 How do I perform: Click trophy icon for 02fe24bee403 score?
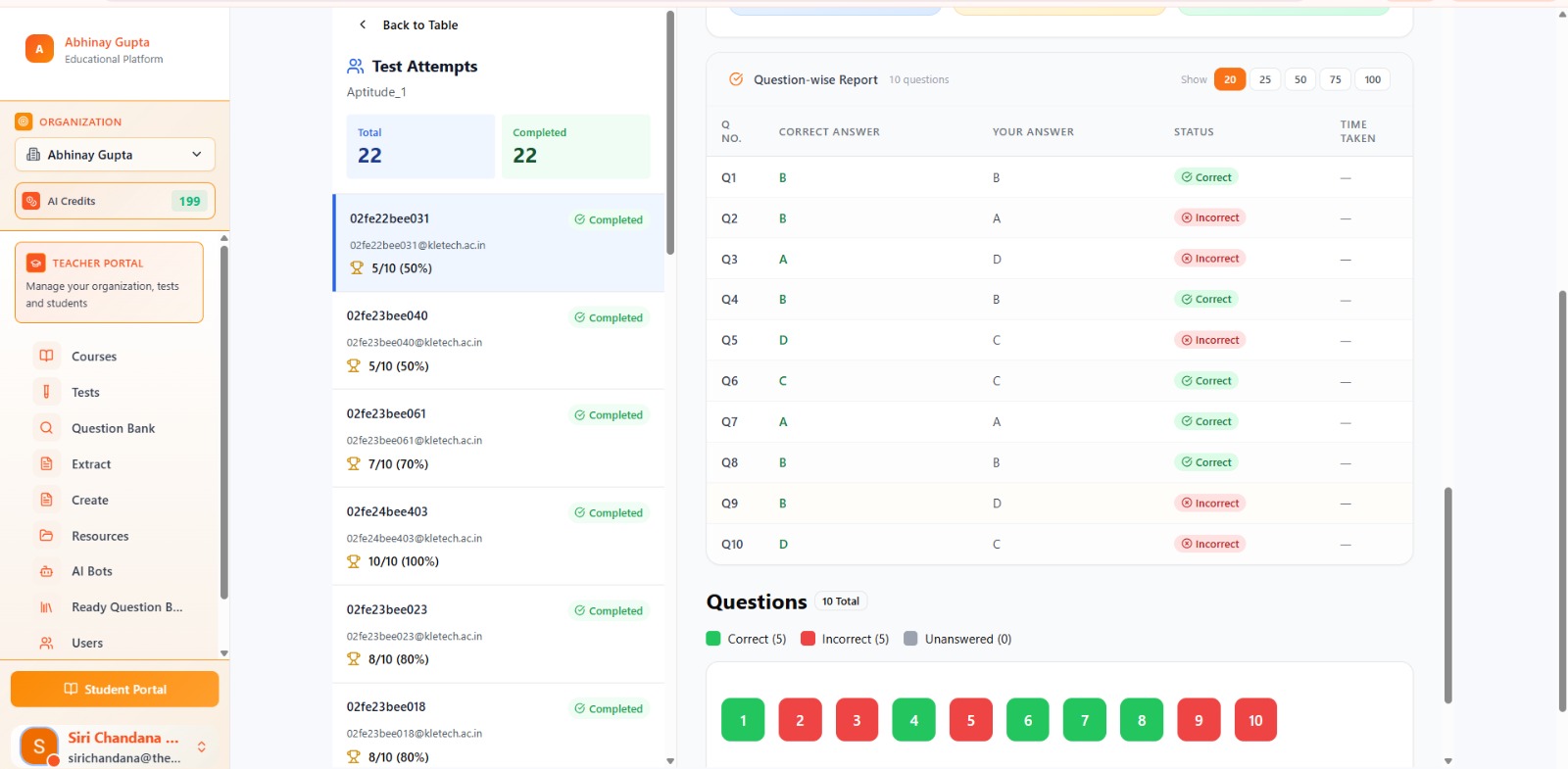[354, 561]
